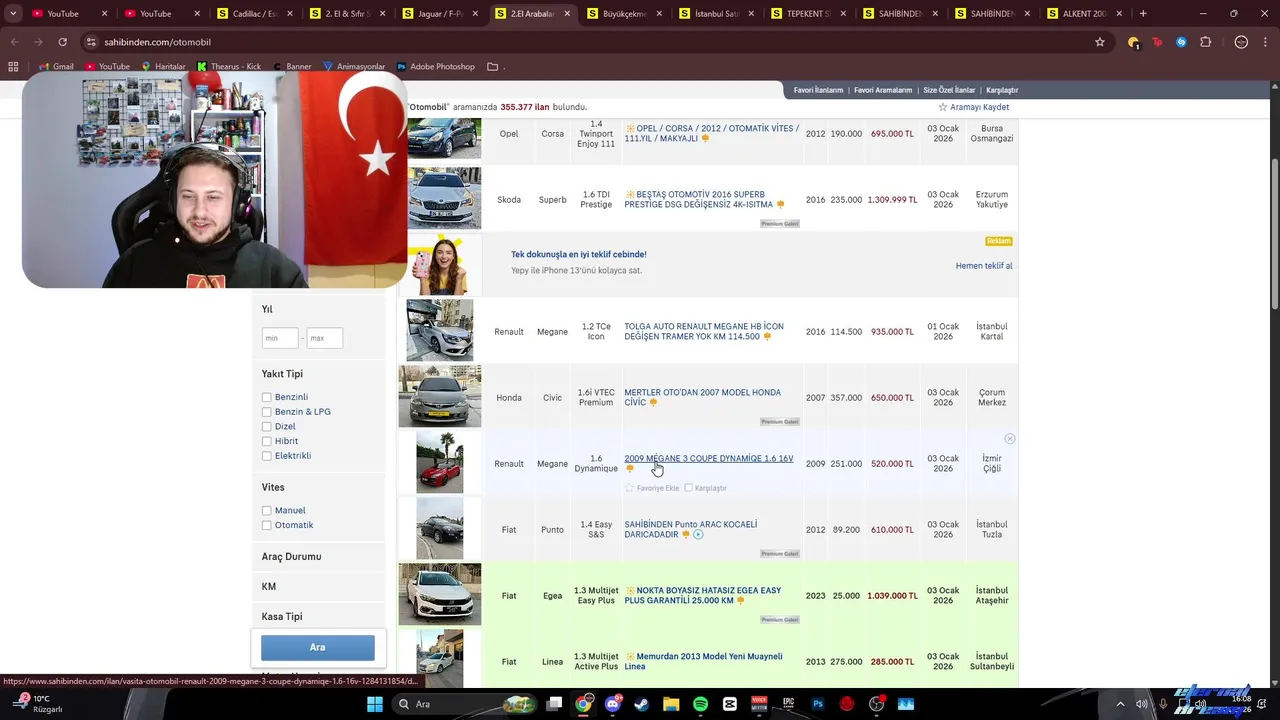Check the Elektrikli fuel option
This screenshot has width=1280, height=720.
point(267,456)
